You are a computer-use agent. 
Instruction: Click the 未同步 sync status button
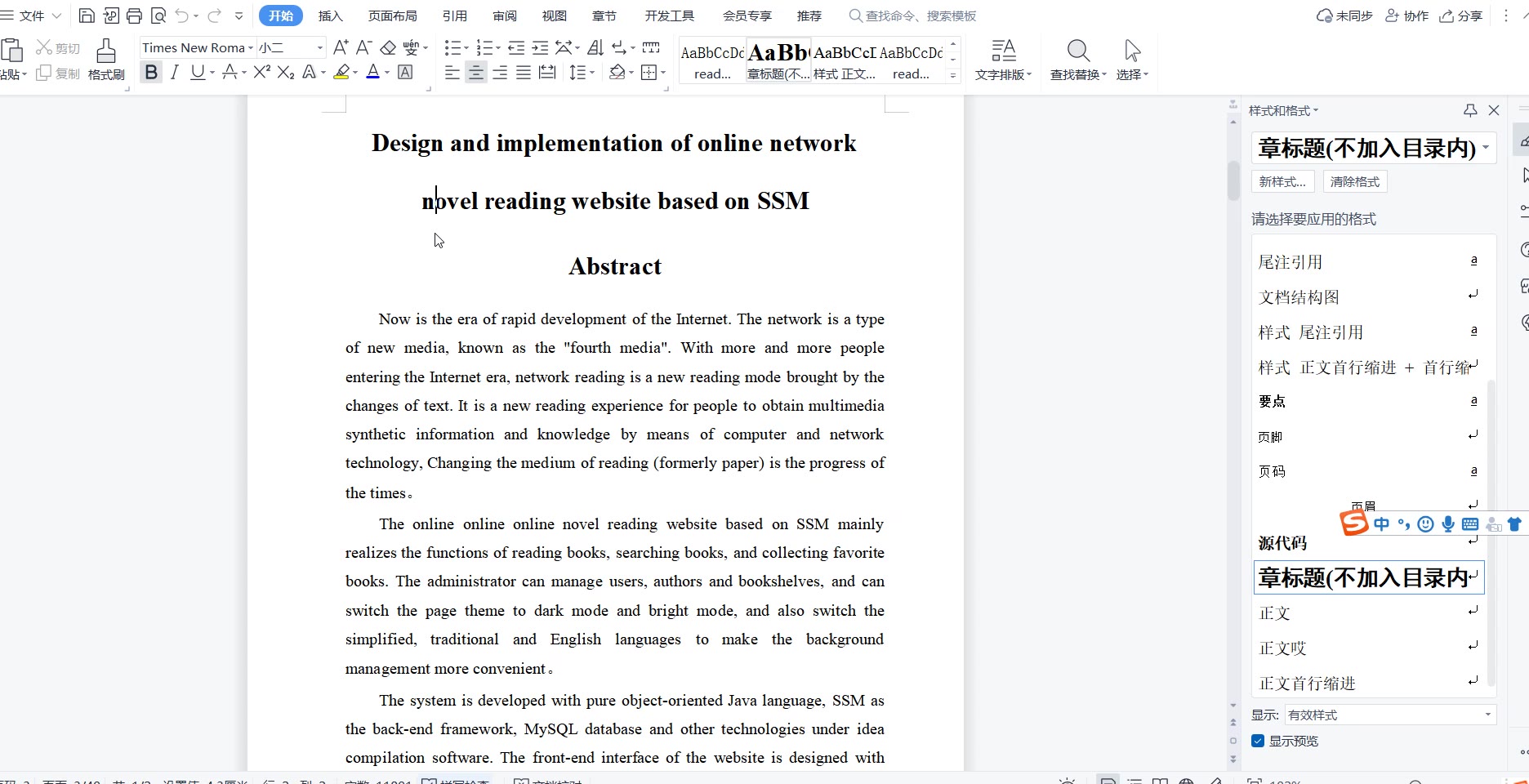click(1344, 16)
